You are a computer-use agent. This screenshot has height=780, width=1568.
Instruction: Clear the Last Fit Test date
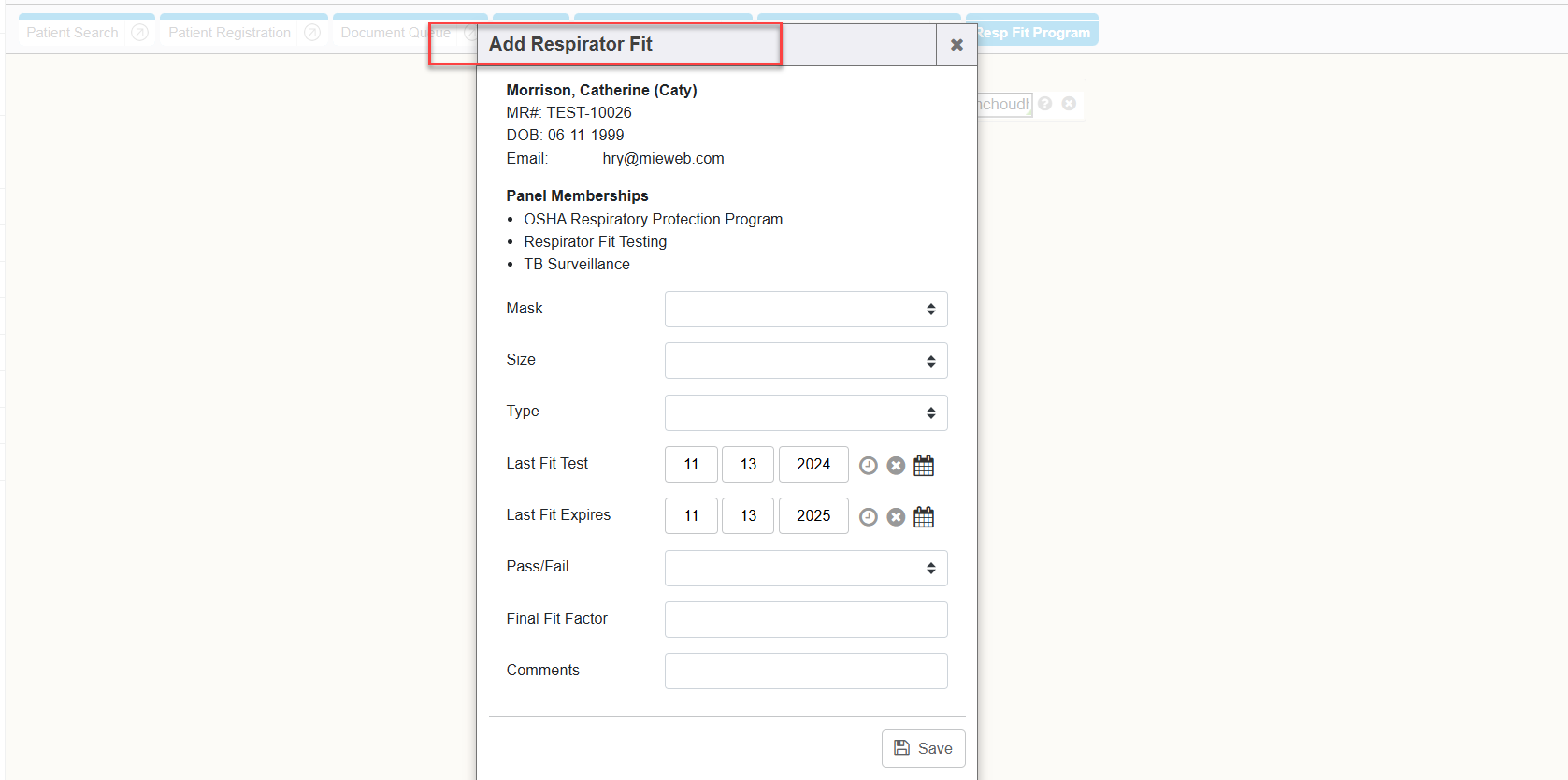coord(896,466)
